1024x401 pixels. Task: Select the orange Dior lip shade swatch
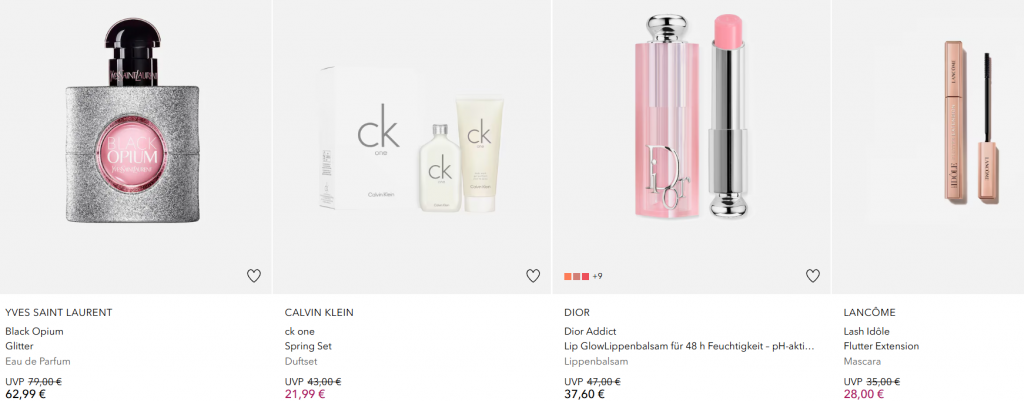(568, 276)
